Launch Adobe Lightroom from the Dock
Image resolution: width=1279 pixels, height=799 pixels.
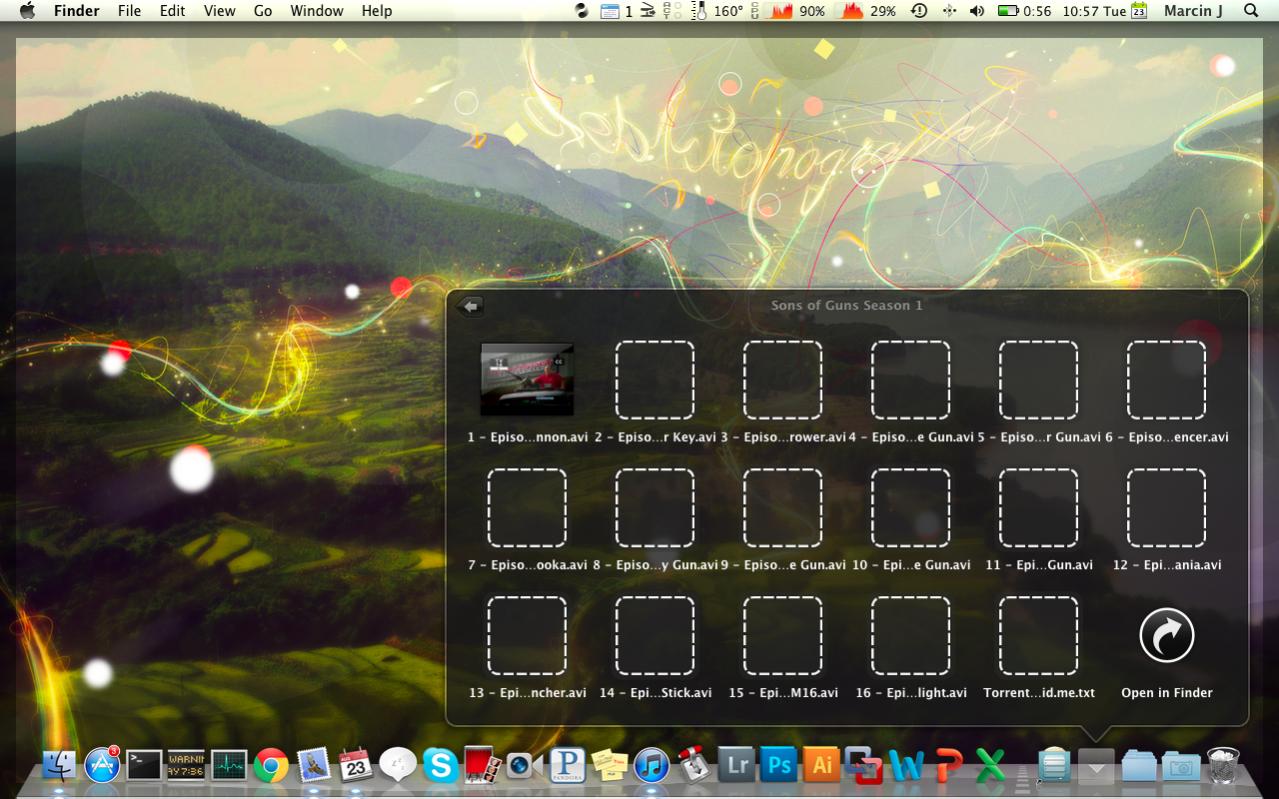click(737, 765)
